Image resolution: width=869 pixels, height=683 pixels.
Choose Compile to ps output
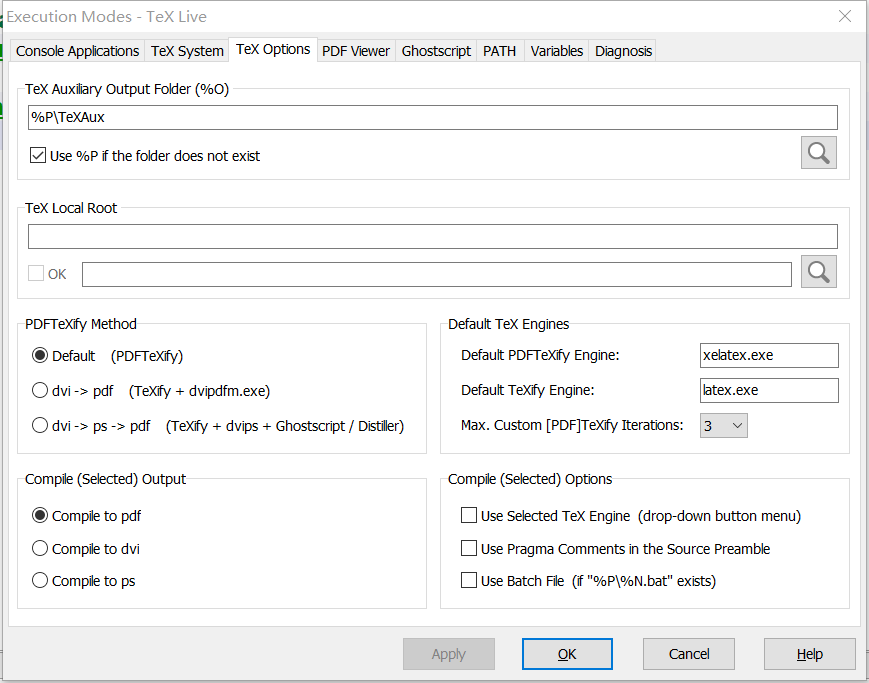40,580
